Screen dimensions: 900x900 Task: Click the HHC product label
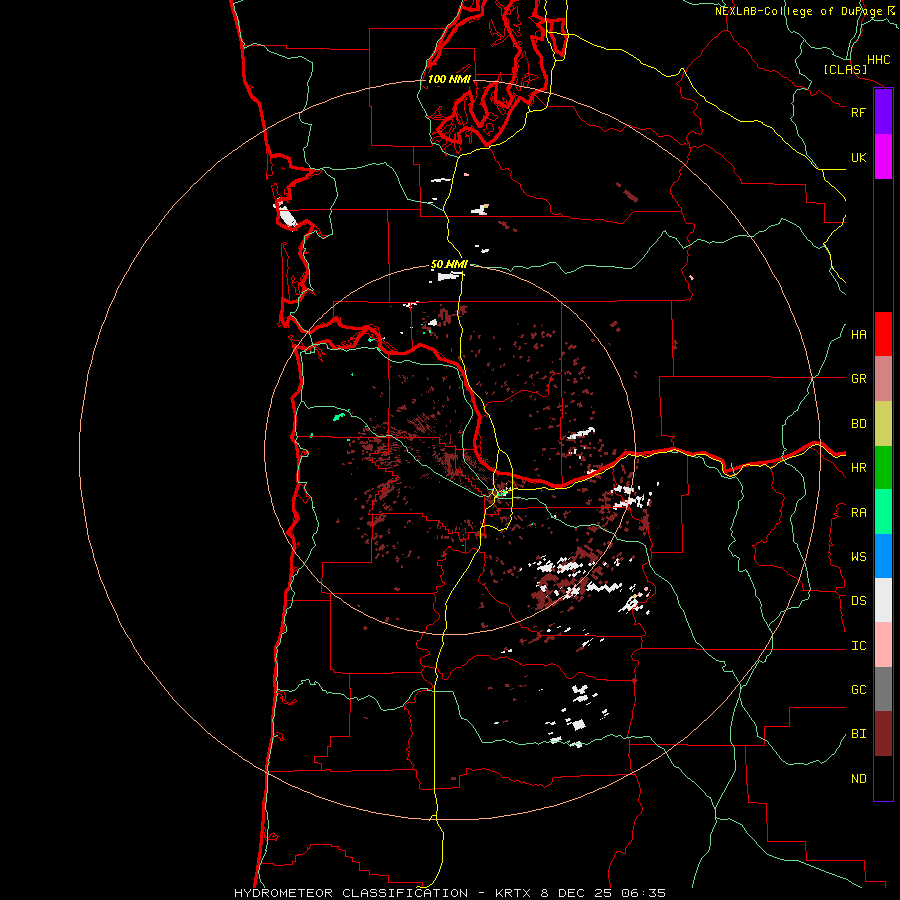(879, 60)
